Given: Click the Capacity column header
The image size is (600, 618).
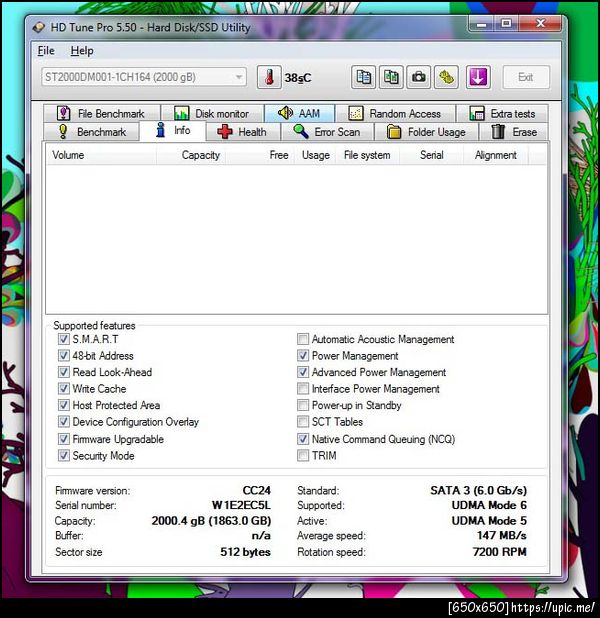Looking at the screenshot, I should (191, 155).
